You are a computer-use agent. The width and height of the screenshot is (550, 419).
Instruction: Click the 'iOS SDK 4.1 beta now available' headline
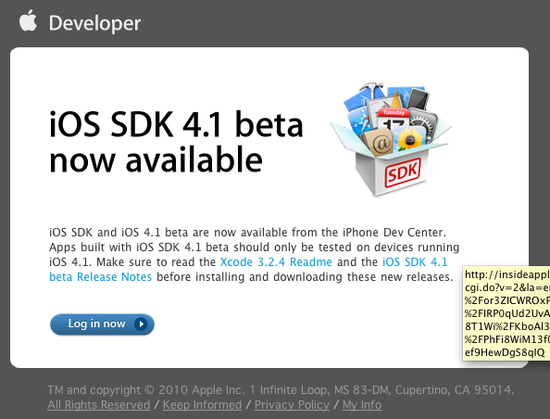click(x=176, y=142)
